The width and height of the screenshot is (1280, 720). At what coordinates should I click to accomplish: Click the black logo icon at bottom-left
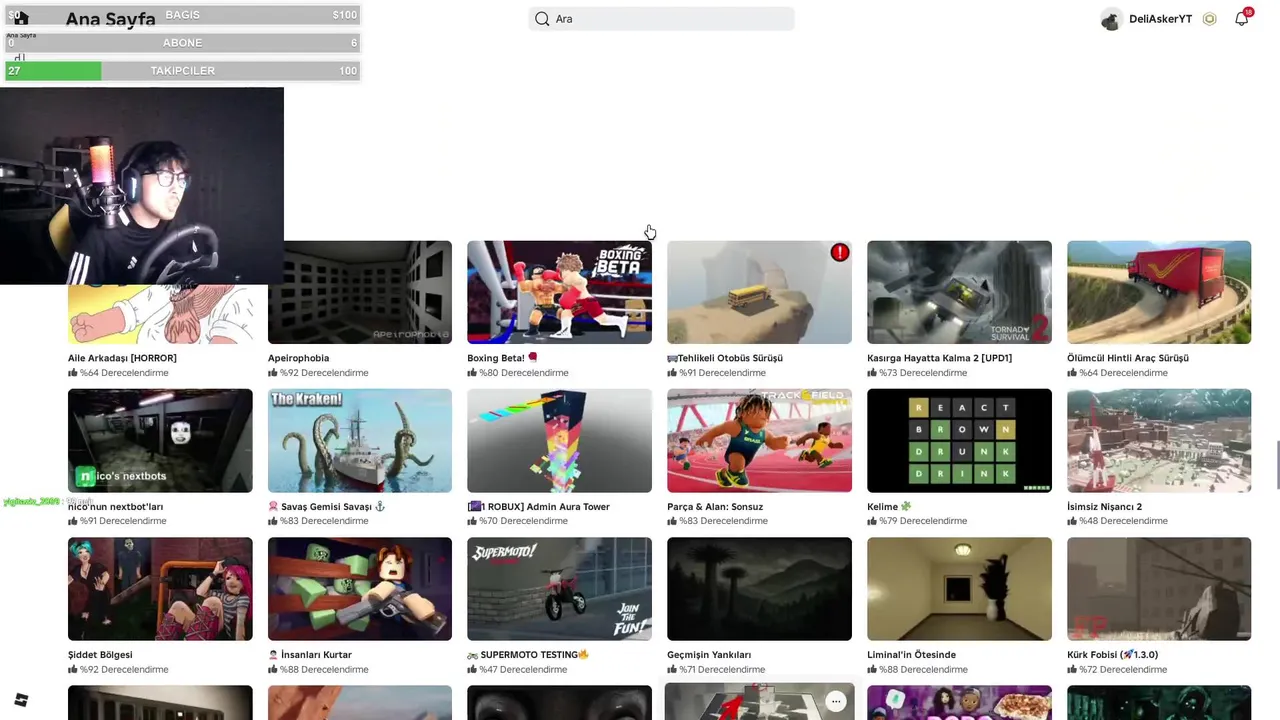pos(21,700)
